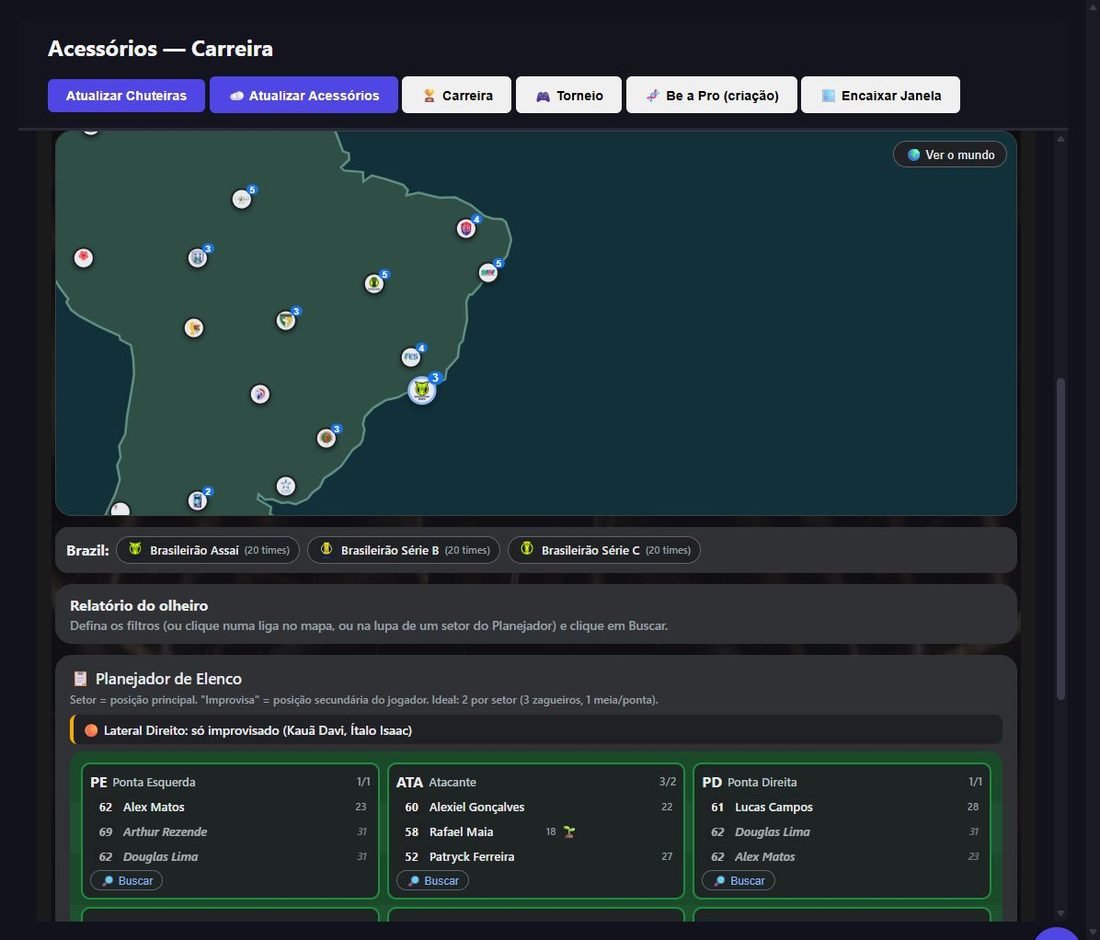Click the Encaixar Janela button

tap(880, 95)
